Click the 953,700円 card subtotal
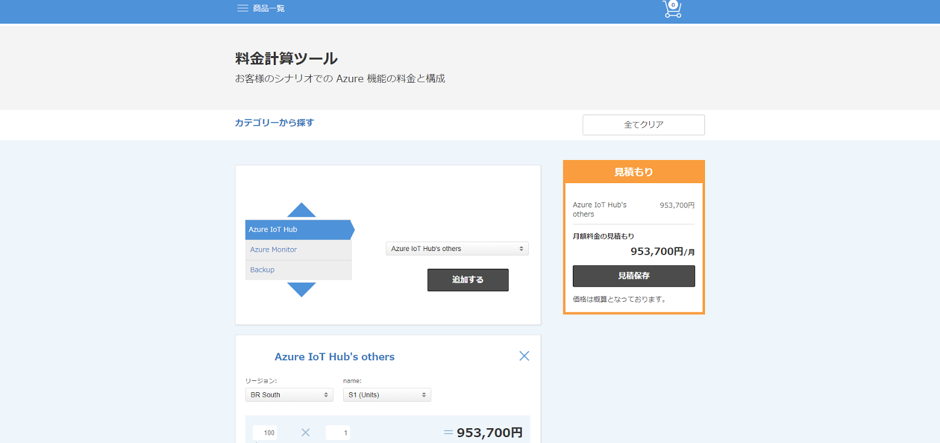The width and height of the screenshot is (940, 443). (x=489, y=433)
